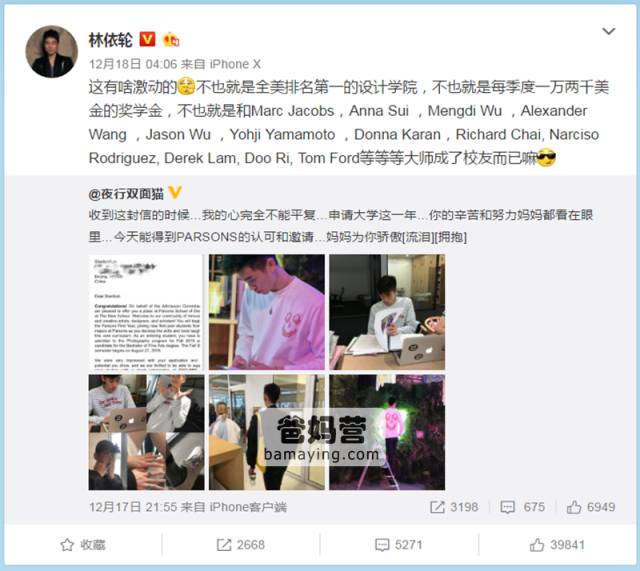Like the post with 39841 thumbs-up

click(x=557, y=545)
